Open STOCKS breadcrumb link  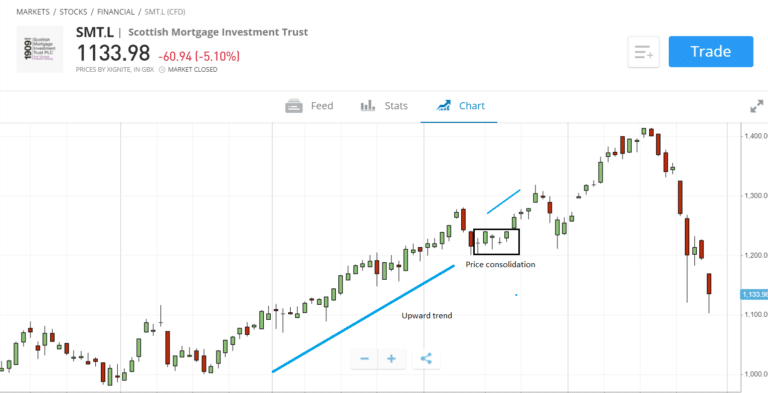pyautogui.click(x=73, y=12)
